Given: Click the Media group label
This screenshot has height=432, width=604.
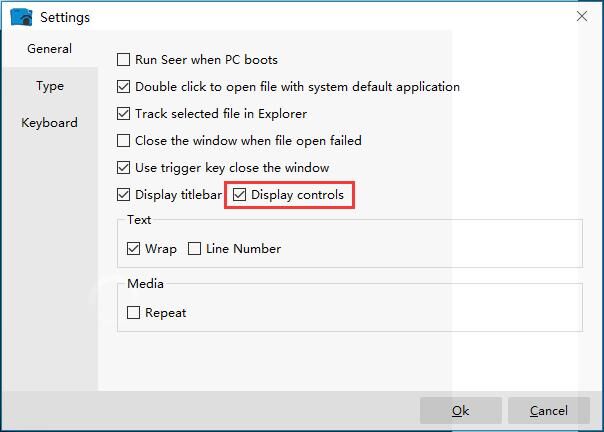Looking at the screenshot, I should [x=145, y=284].
